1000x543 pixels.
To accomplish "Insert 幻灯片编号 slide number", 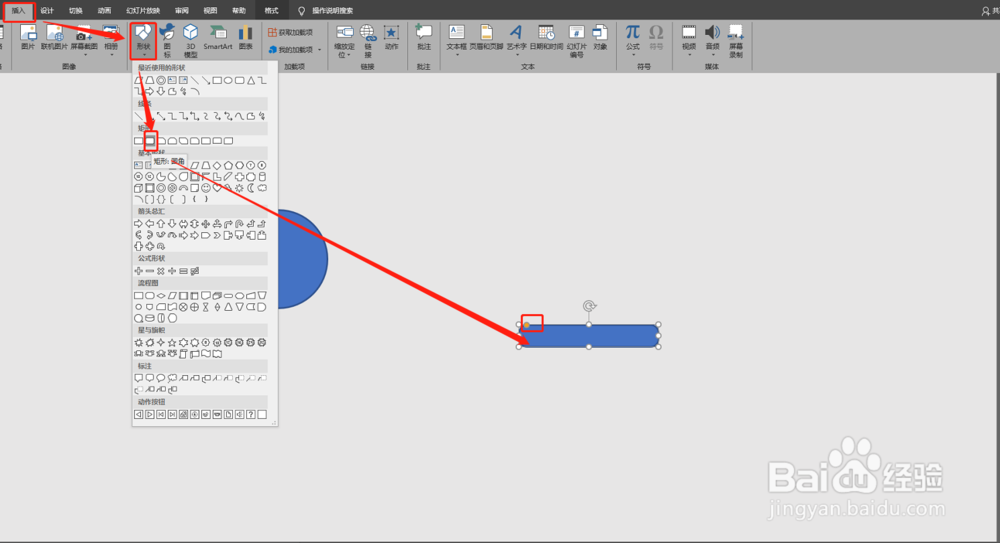I will click(x=577, y=41).
